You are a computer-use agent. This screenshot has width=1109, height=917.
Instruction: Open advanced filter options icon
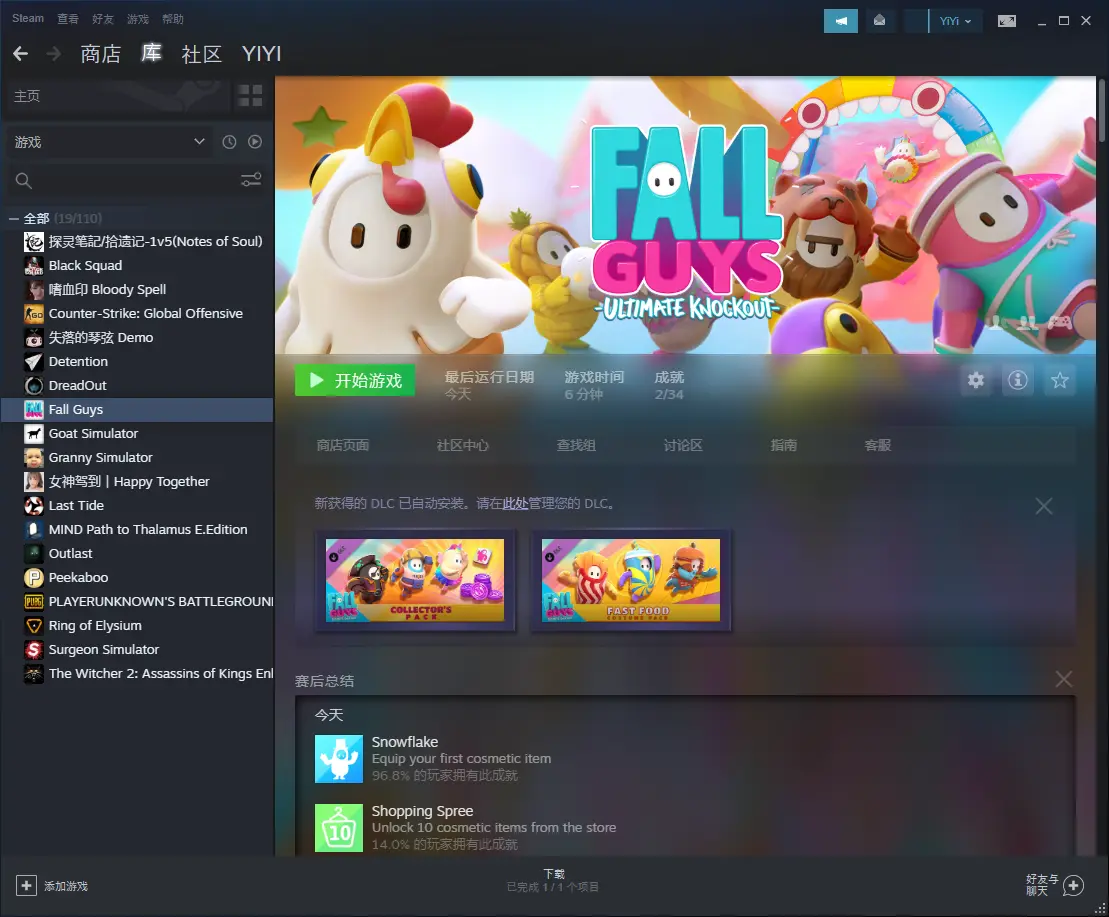coord(251,180)
